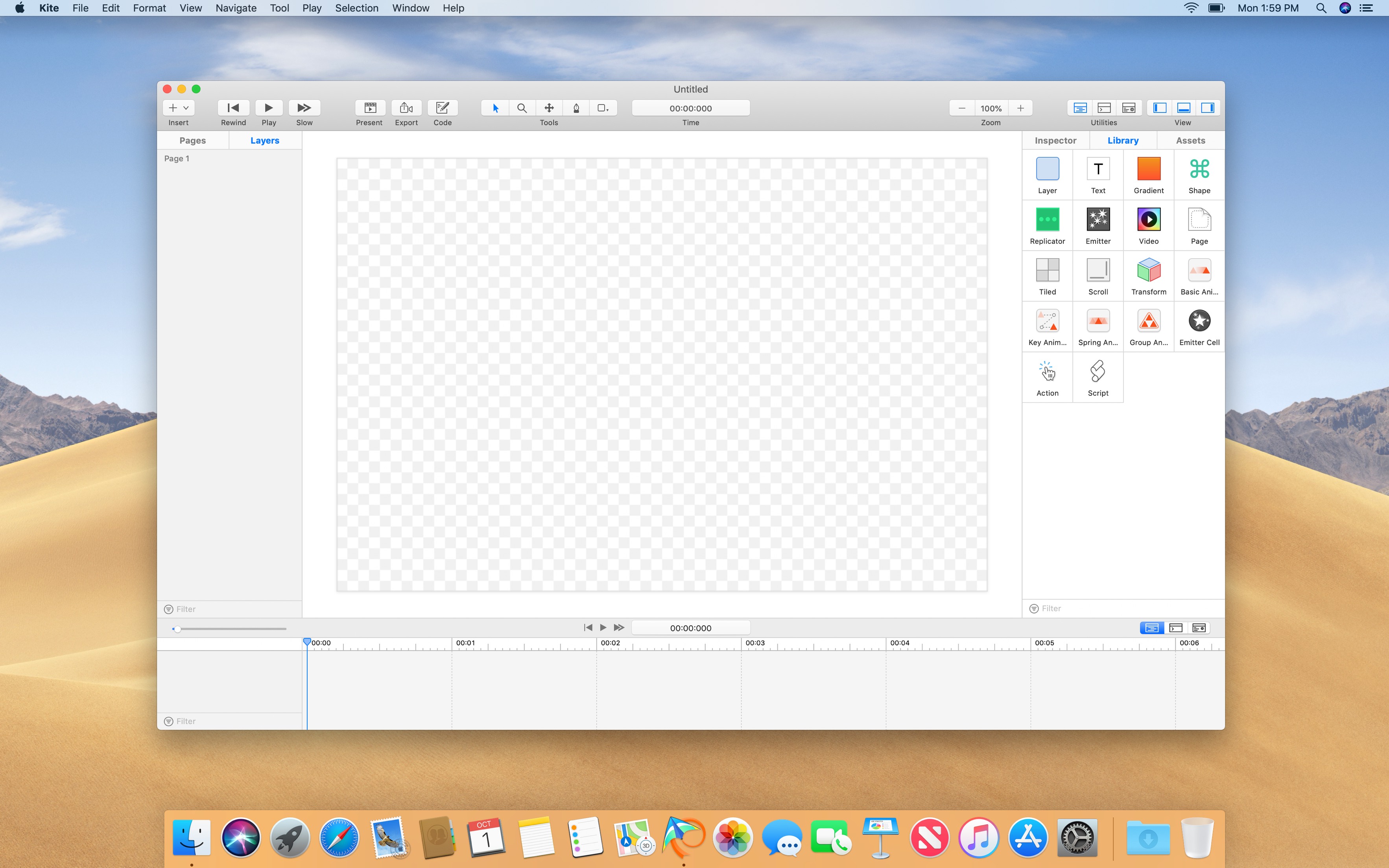Switch to the Pages tab
The height and width of the screenshot is (868, 1389).
pos(192,141)
